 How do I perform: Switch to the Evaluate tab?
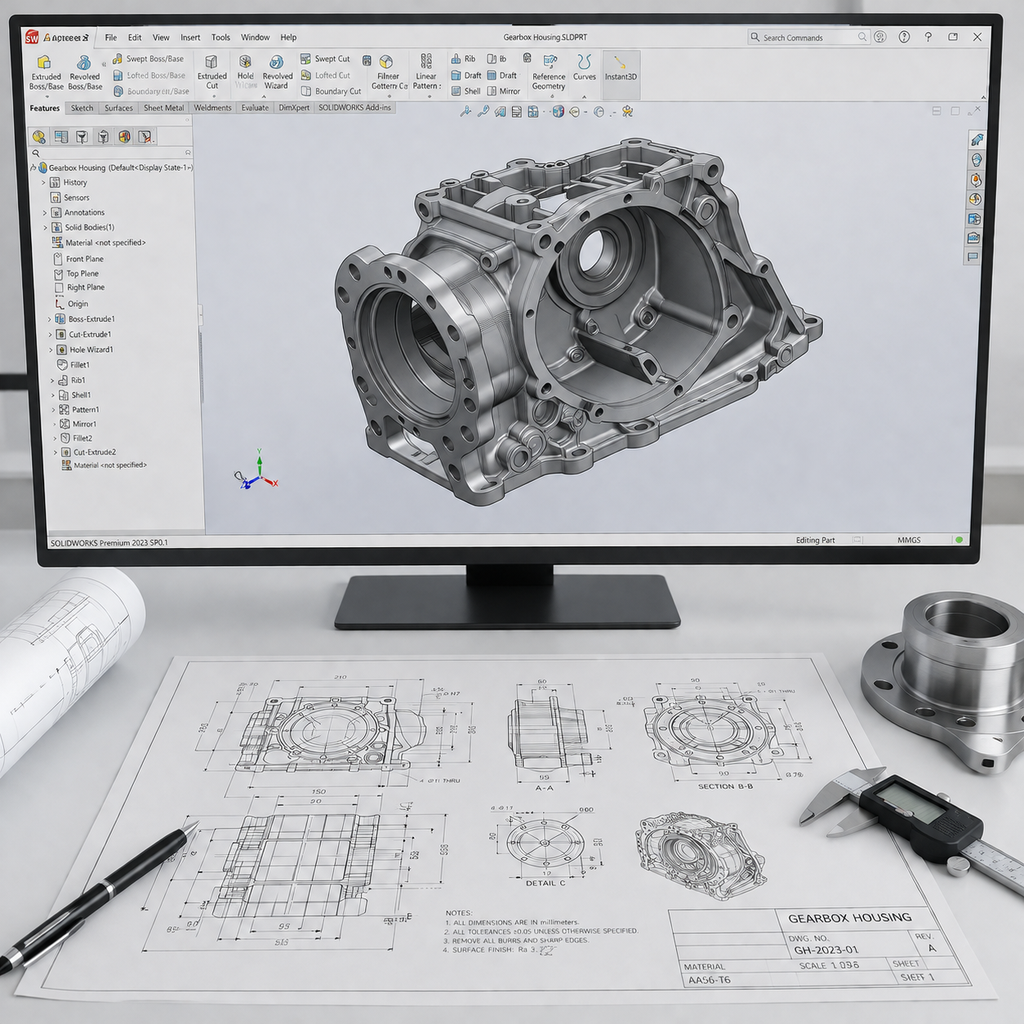click(x=255, y=108)
